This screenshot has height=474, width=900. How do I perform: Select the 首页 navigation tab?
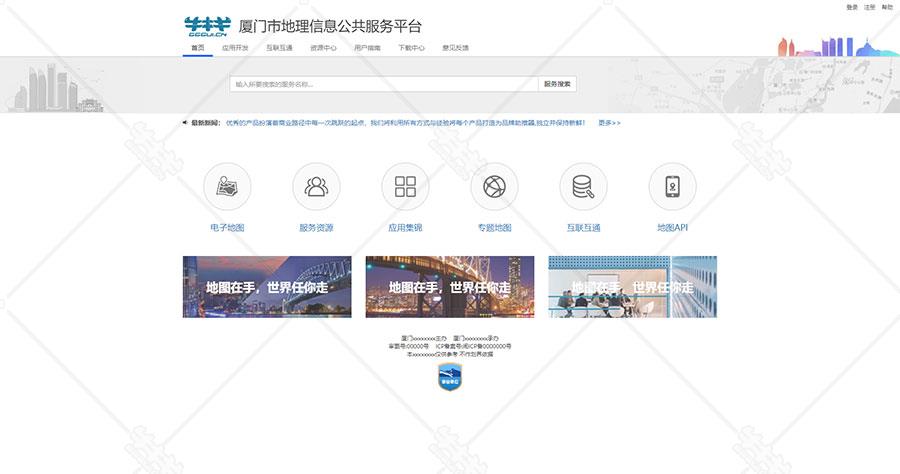click(197, 48)
